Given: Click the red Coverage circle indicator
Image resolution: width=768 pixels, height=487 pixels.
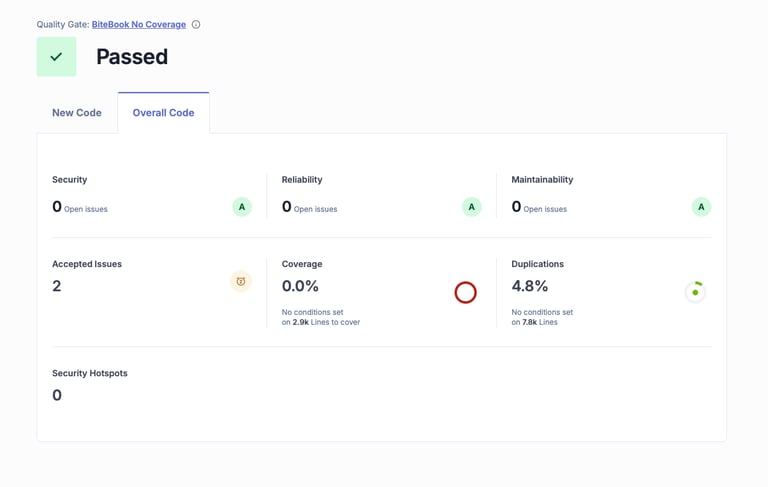Looking at the screenshot, I should click(x=465, y=292).
